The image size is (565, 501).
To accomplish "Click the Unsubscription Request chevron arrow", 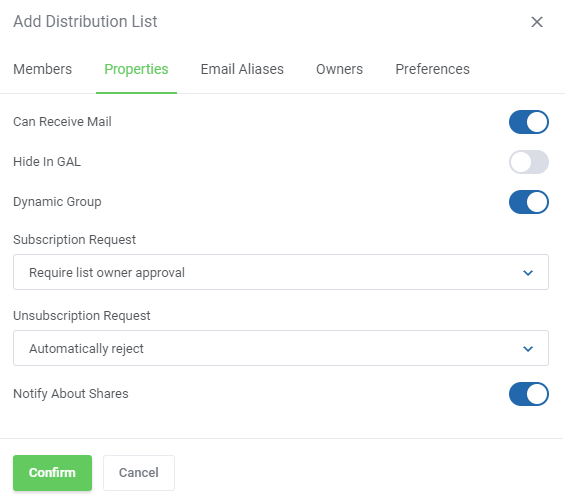I will coord(528,349).
